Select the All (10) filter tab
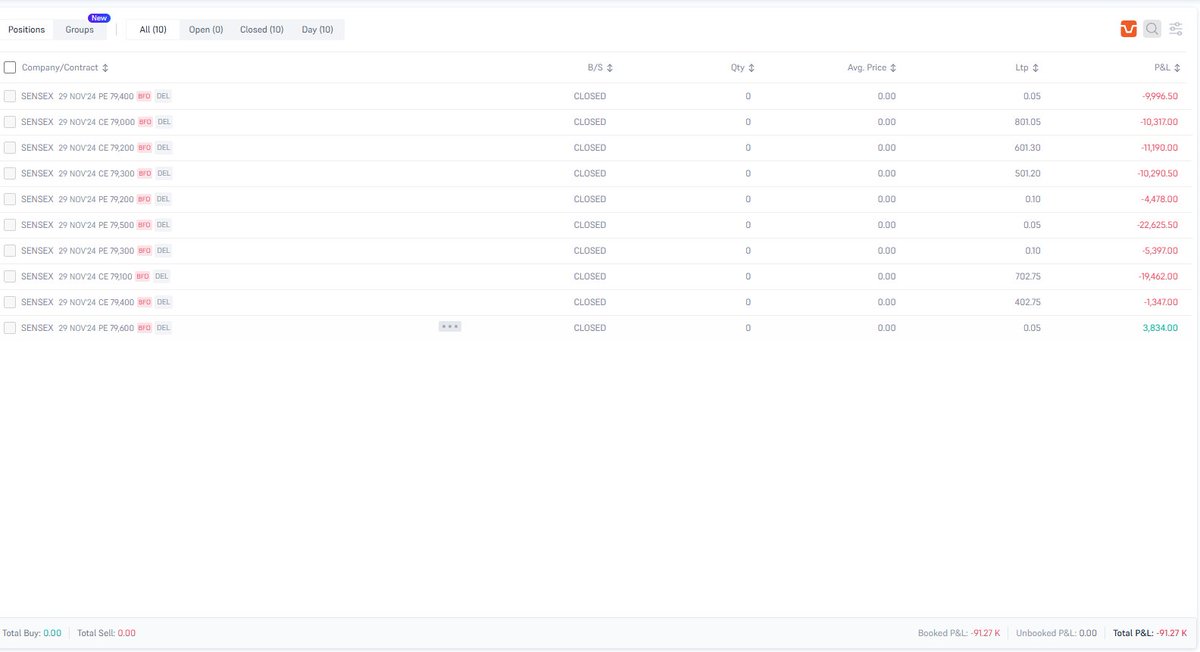Image resolution: width=1200 pixels, height=652 pixels. click(153, 30)
